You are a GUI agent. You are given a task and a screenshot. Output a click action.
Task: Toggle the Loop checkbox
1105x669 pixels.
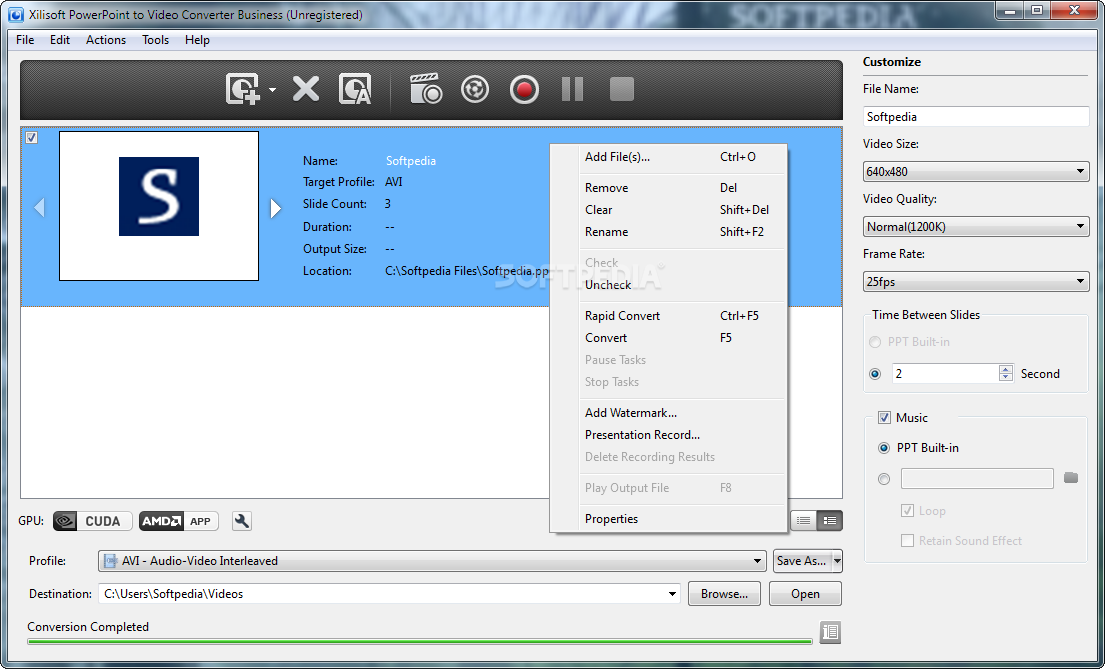tap(908, 510)
